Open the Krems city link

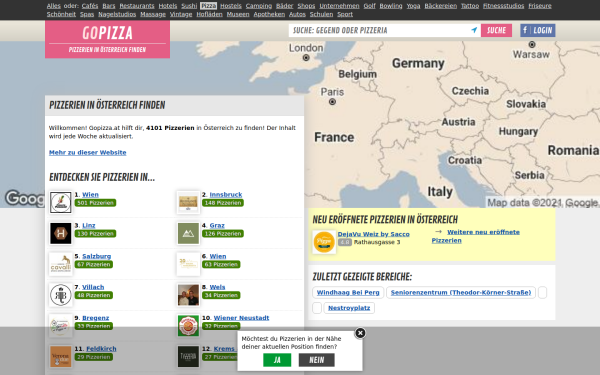[x=224, y=349]
